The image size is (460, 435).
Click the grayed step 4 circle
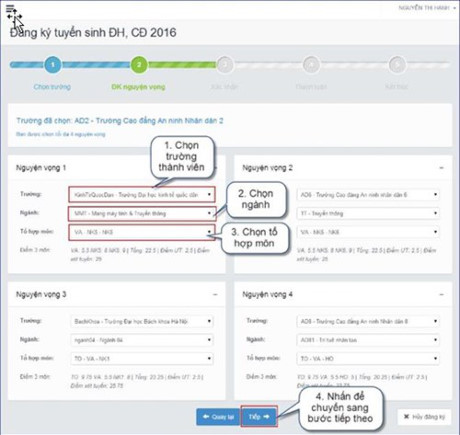pyautogui.click(x=311, y=64)
